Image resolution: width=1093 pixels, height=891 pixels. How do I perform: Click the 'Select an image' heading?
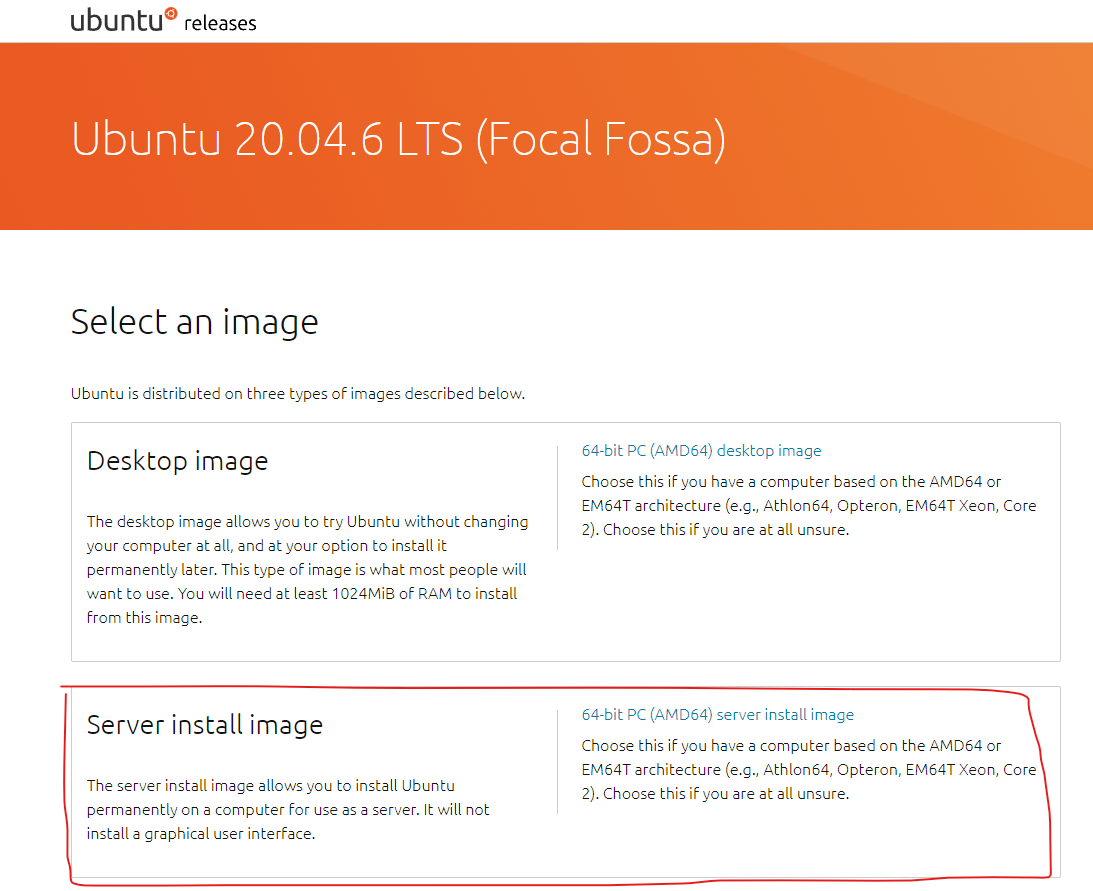coord(194,322)
